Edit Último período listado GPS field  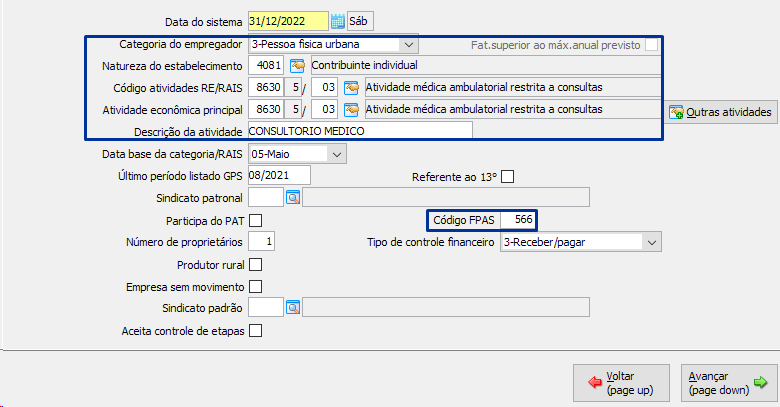point(280,175)
